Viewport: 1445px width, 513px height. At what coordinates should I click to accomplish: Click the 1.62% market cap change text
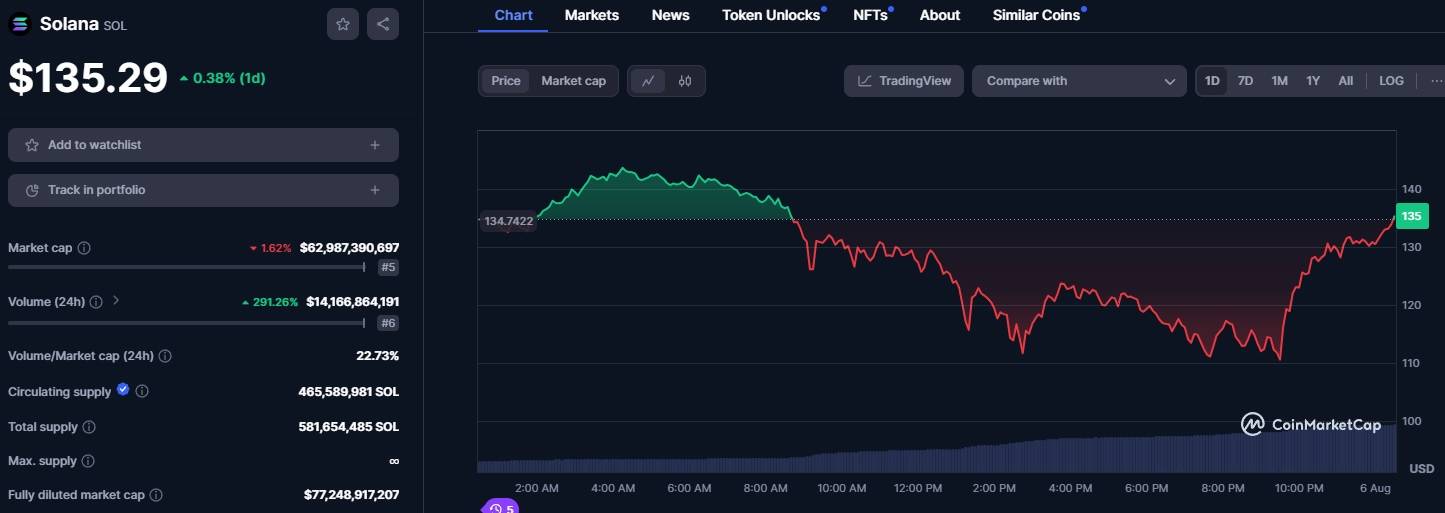coord(276,248)
